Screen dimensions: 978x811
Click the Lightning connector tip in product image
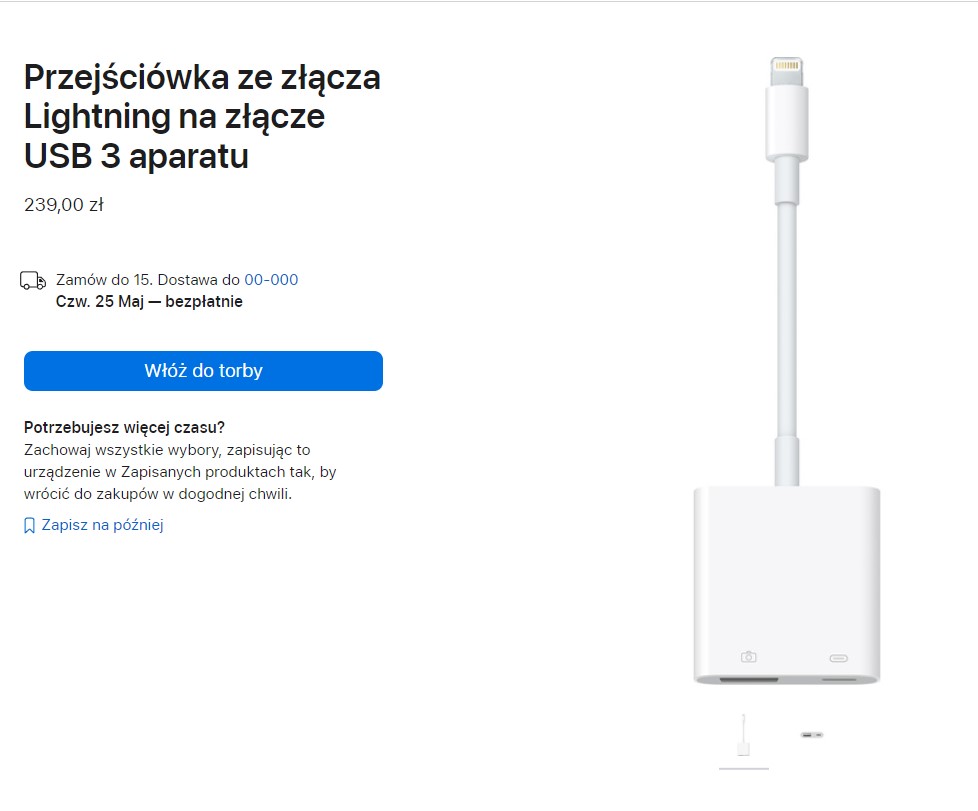point(787,72)
